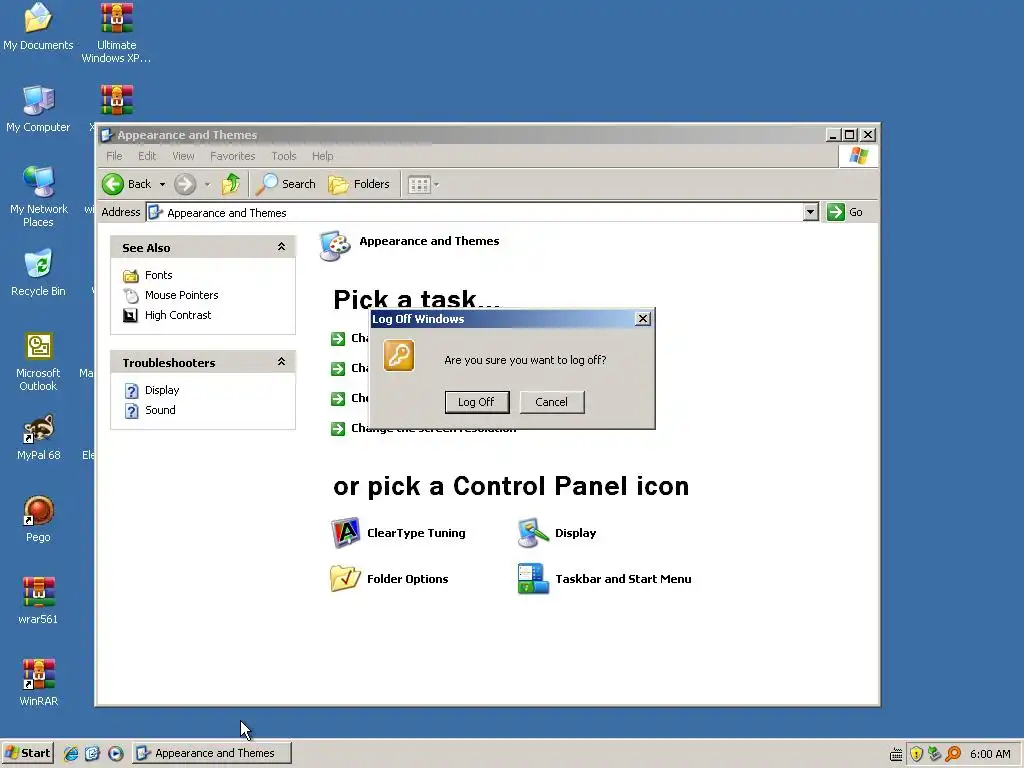Click the Forward arrow button
This screenshot has height=768, width=1024.
[x=185, y=184]
